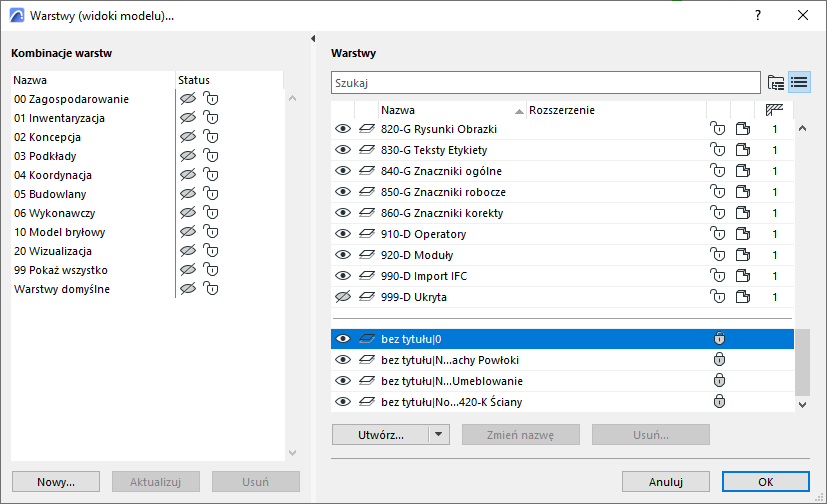Viewport: 827px width, 504px height.
Task: Click lock status of 05 Budowlany combination
Action: (211, 193)
